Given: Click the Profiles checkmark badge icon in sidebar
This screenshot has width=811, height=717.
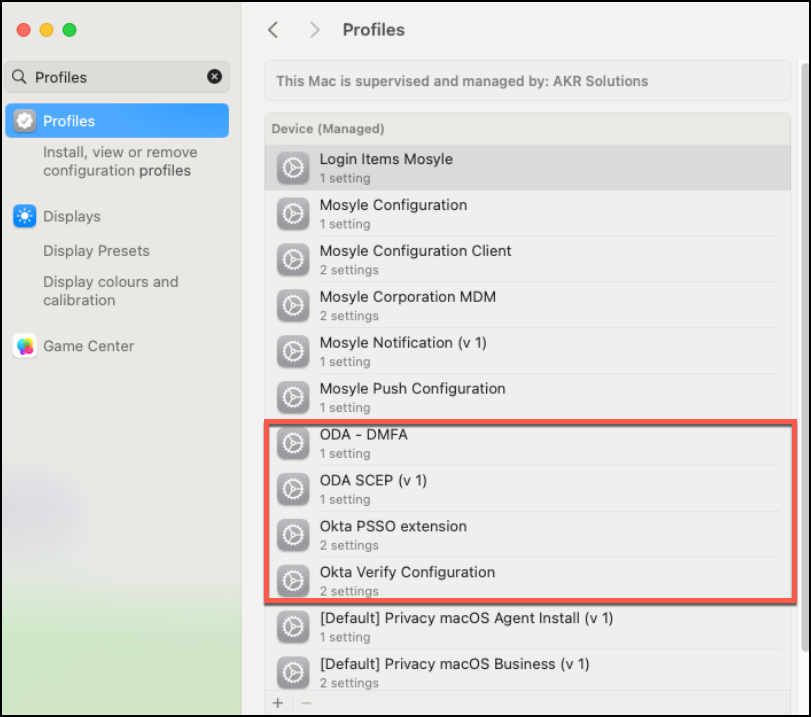Looking at the screenshot, I should 25,121.
